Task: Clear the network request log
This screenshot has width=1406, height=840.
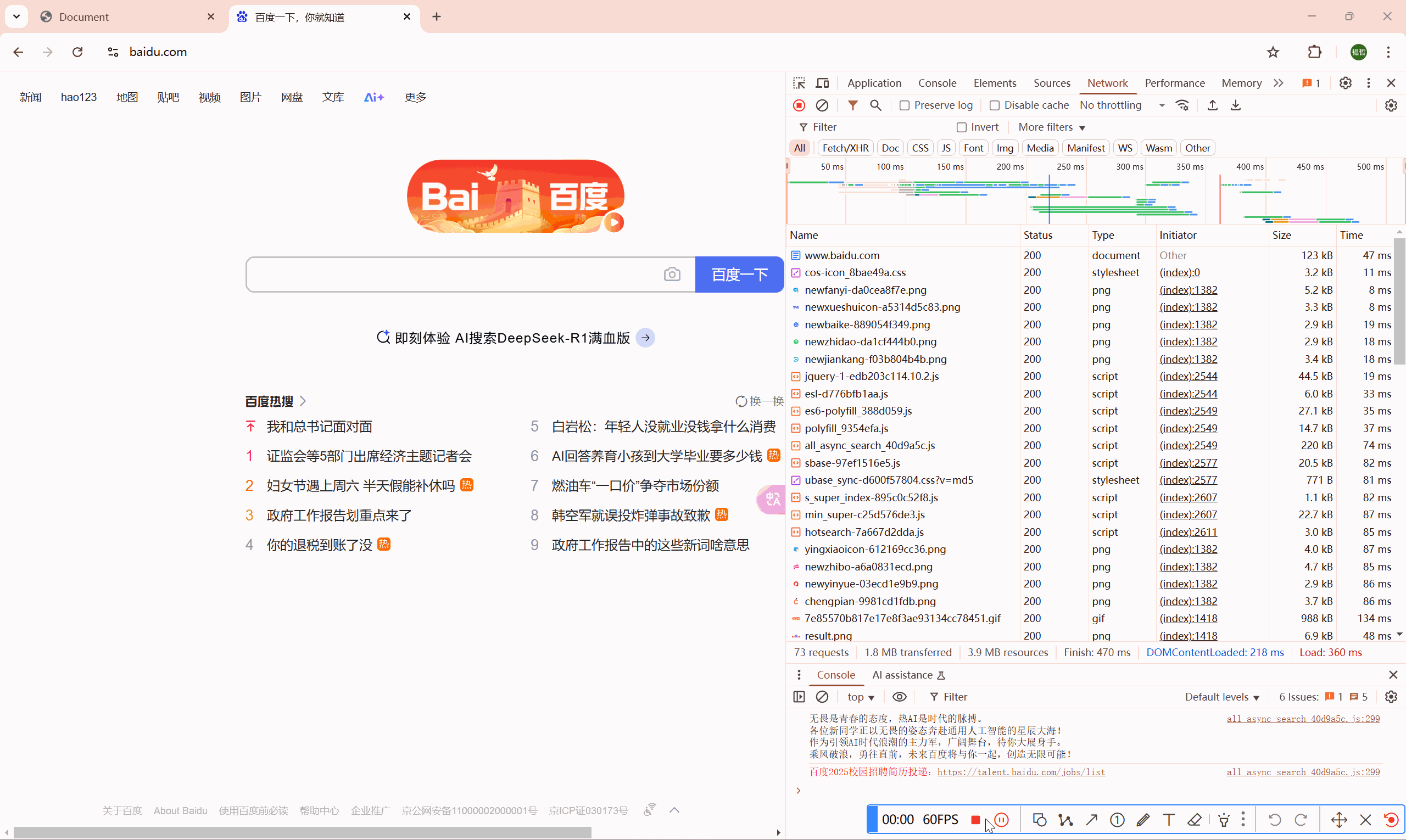Action: click(822, 105)
